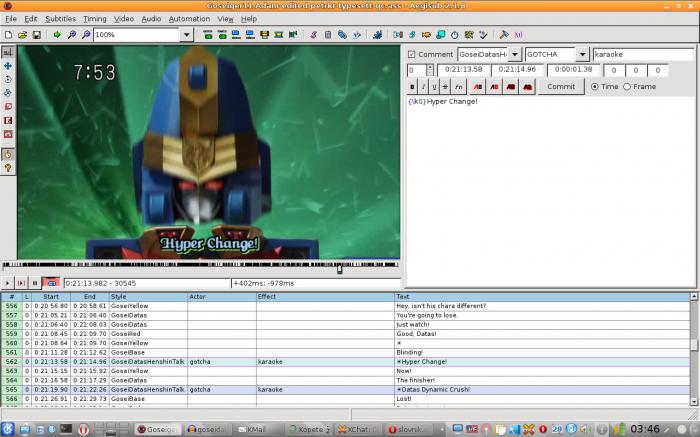
Task: Open the zoom 100% dropdown arrow
Action: click(x=187, y=34)
